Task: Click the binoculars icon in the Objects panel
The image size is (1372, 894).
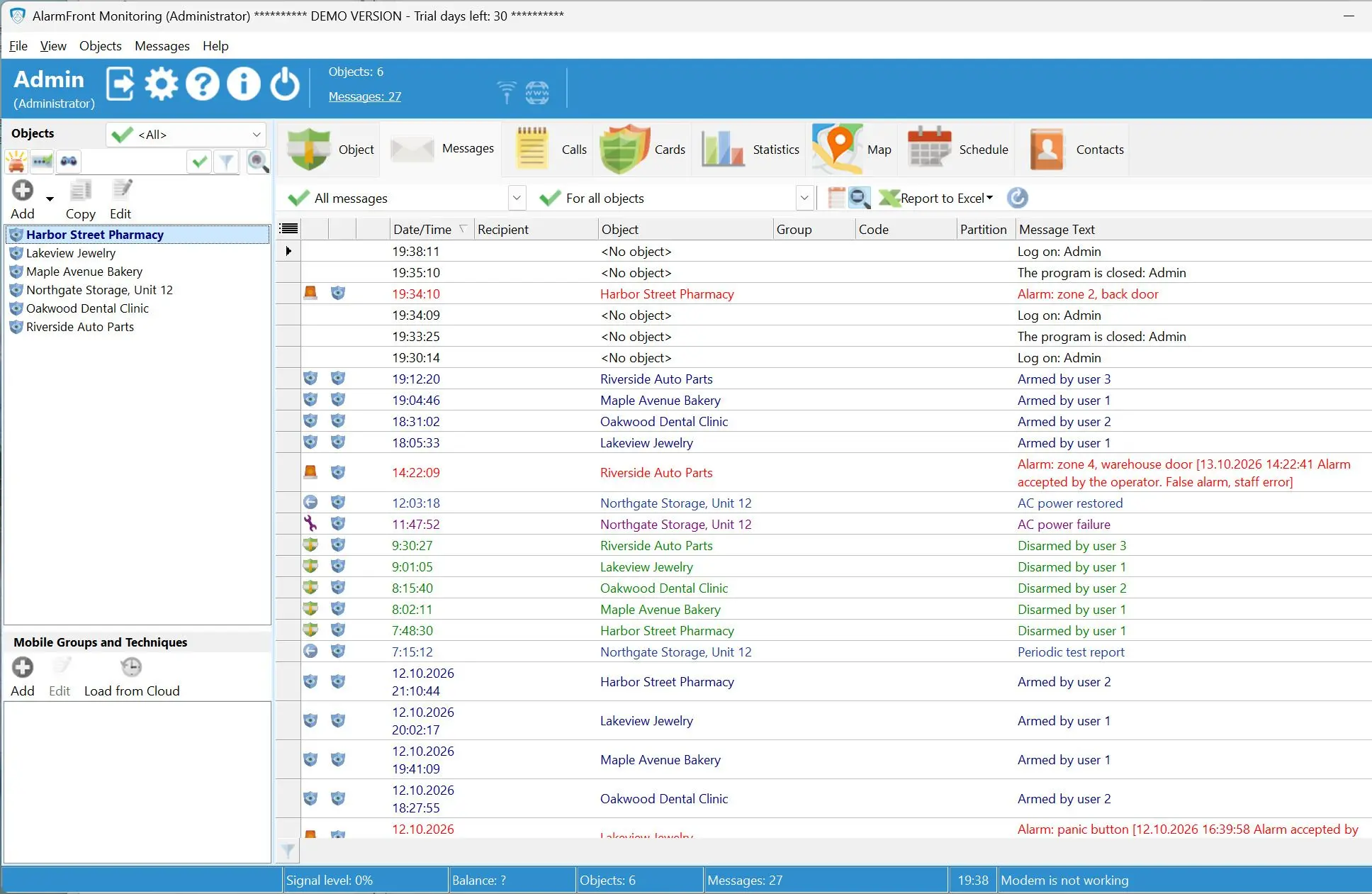Action: point(69,162)
